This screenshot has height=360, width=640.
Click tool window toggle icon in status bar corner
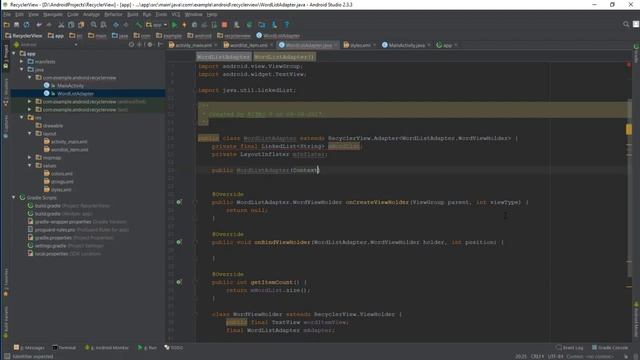point(7,356)
